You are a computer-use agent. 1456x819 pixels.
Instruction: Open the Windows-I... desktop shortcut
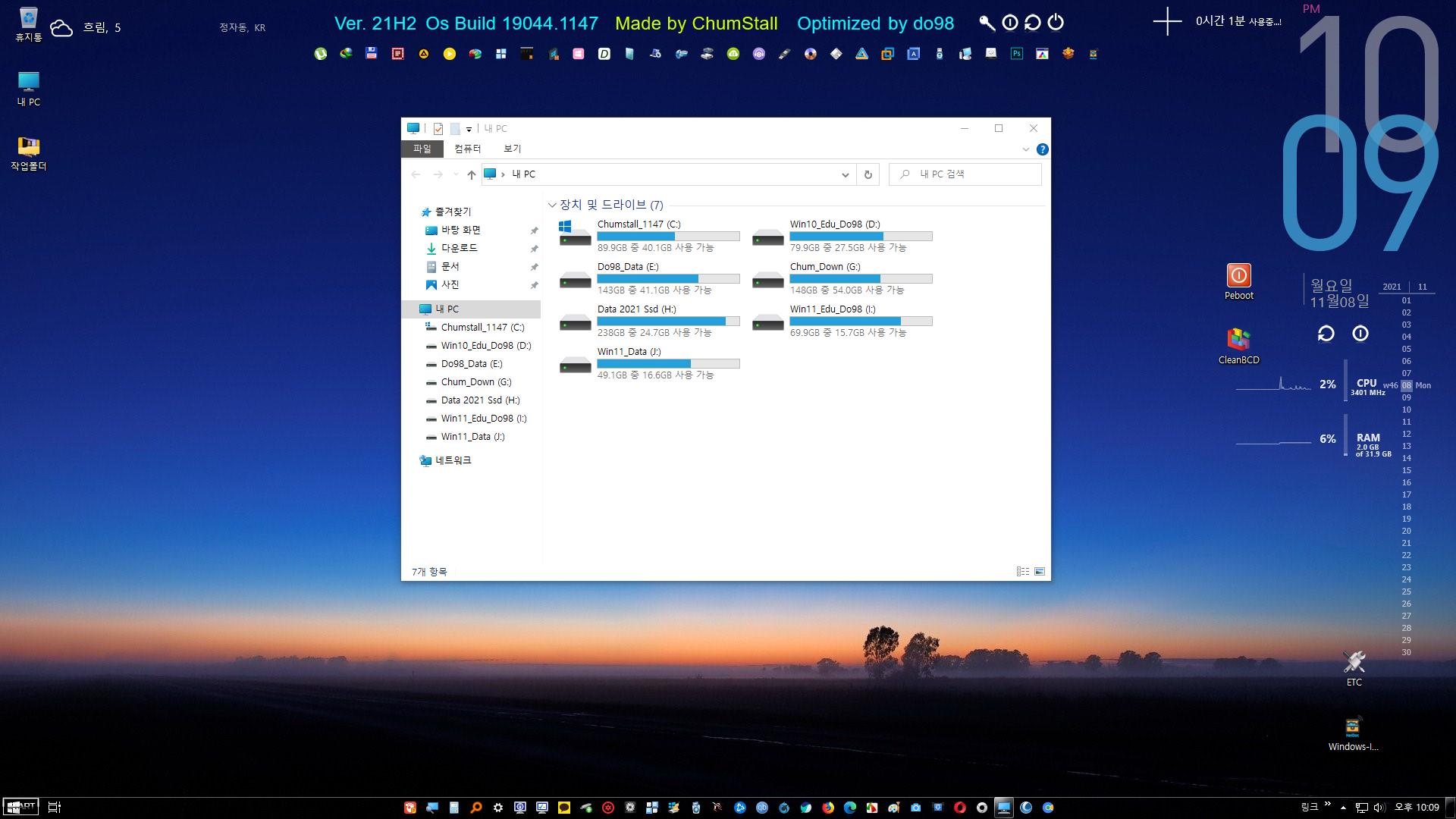click(x=1353, y=733)
